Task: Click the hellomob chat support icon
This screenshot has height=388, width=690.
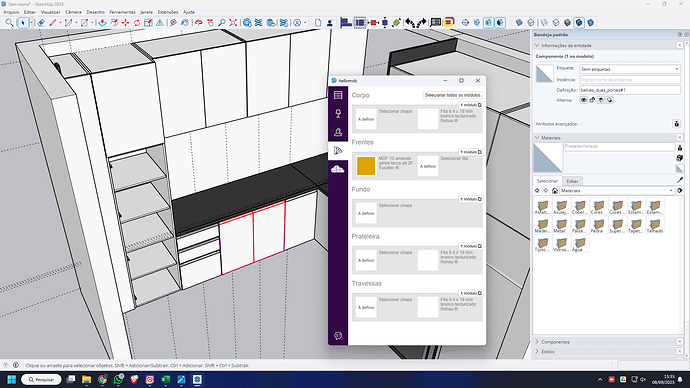Action: pyautogui.click(x=338, y=336)
